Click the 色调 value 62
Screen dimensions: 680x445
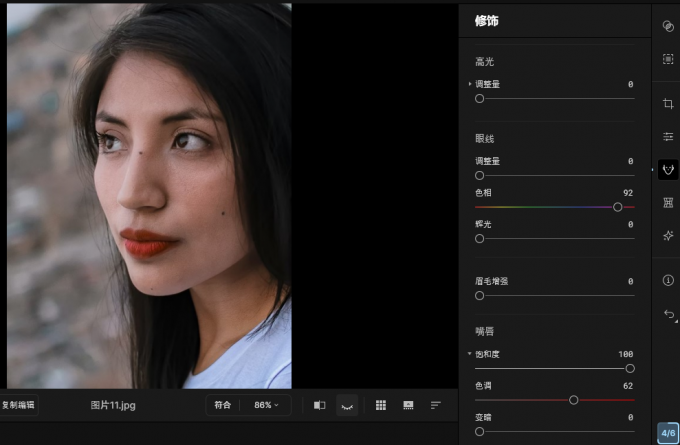[x=628, y=386]
